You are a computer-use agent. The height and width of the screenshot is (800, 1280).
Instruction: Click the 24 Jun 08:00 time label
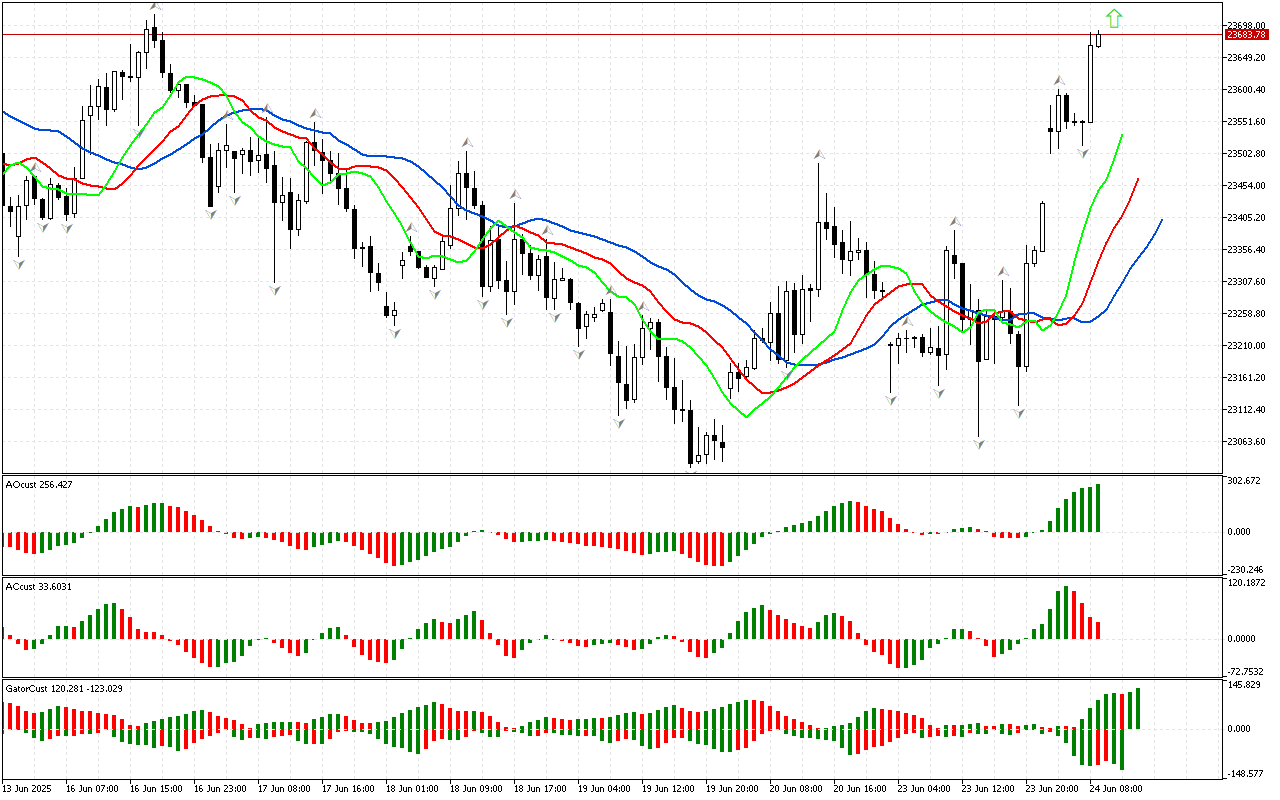[1116, 789]
